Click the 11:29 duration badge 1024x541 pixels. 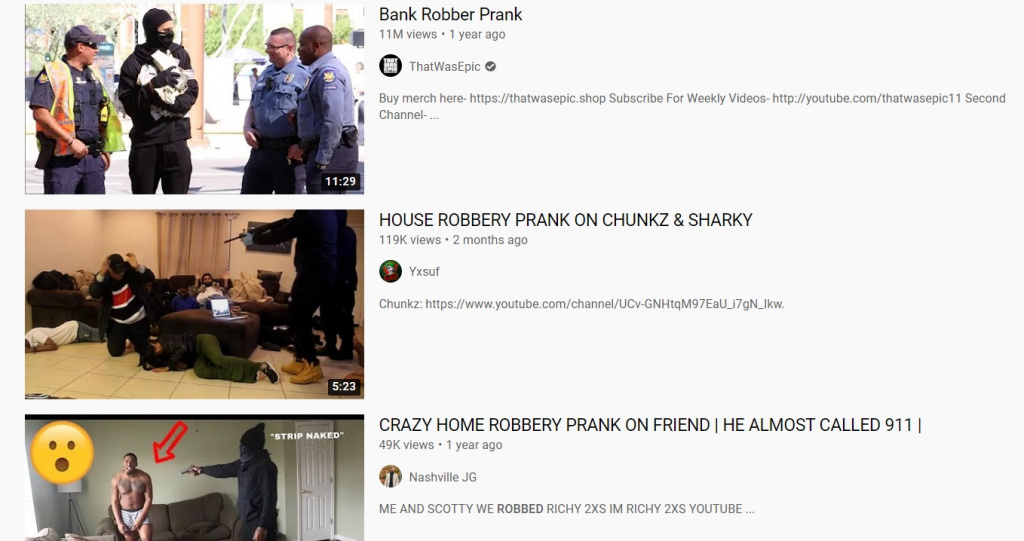tap(340, 181)
